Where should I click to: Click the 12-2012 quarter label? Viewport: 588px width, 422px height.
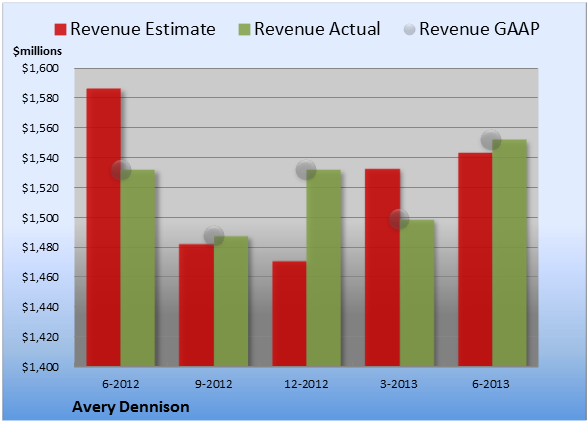click(x=306, y=384)
